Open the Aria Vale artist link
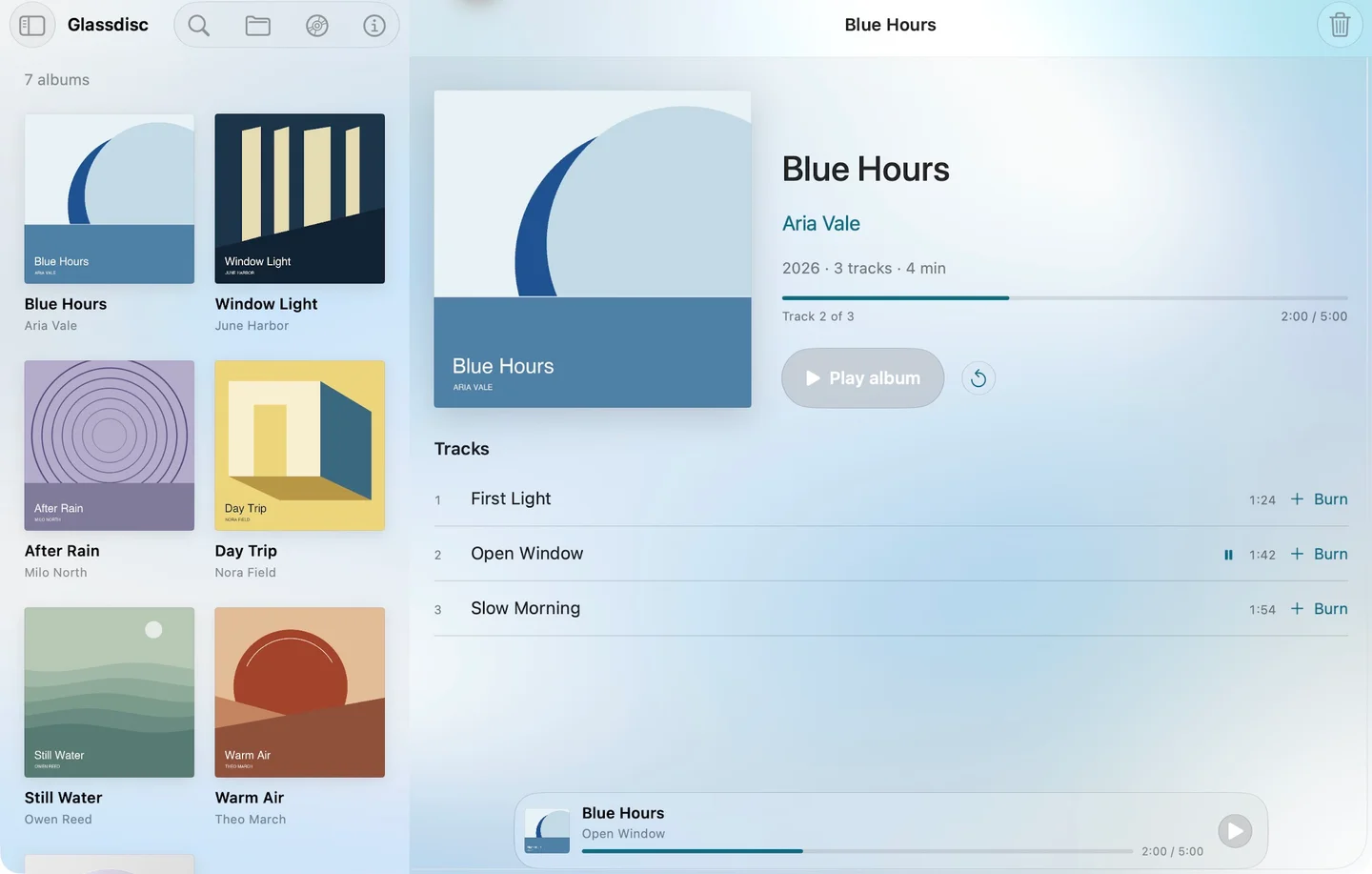This screenshot has width=1372, height=874. pyautogui.click(x=821, y=224)
